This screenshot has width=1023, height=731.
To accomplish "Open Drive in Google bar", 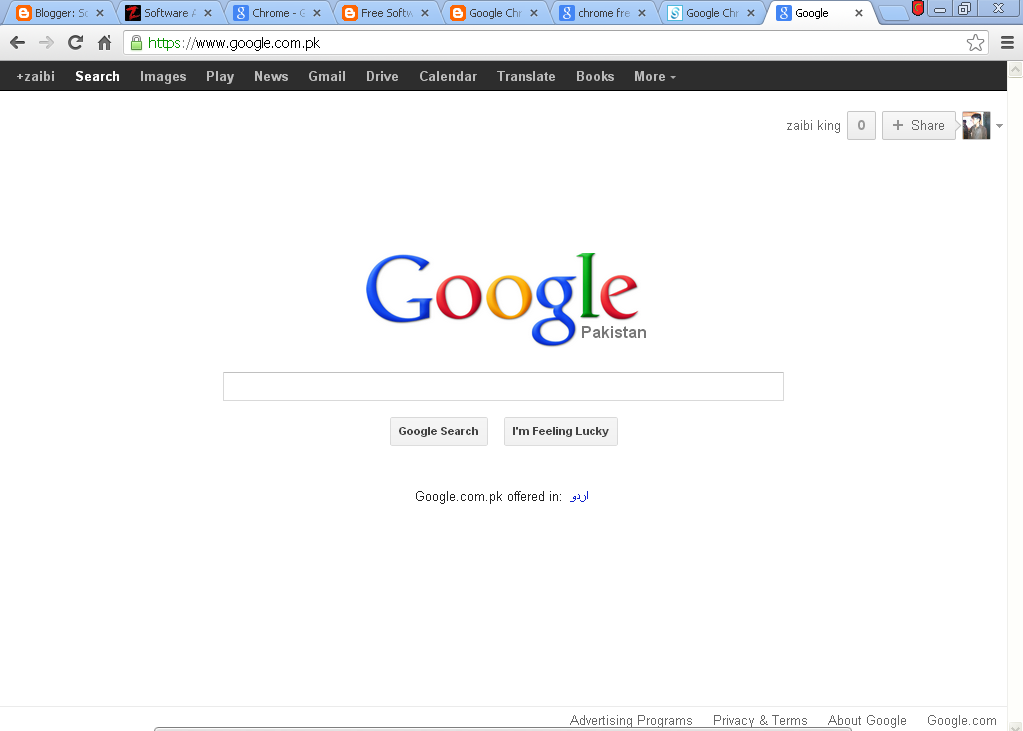I will 382,76.
